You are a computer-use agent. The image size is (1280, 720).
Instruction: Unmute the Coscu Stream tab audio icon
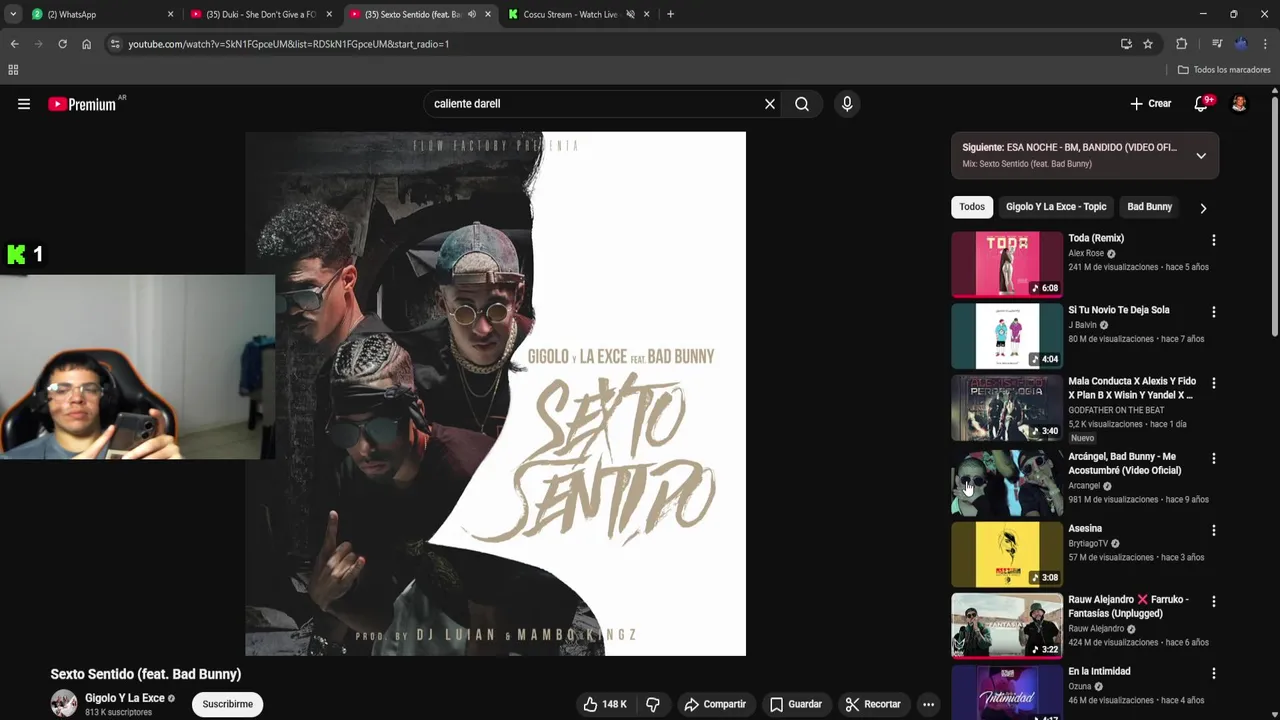pyautogui.click(x=630, y=14)
